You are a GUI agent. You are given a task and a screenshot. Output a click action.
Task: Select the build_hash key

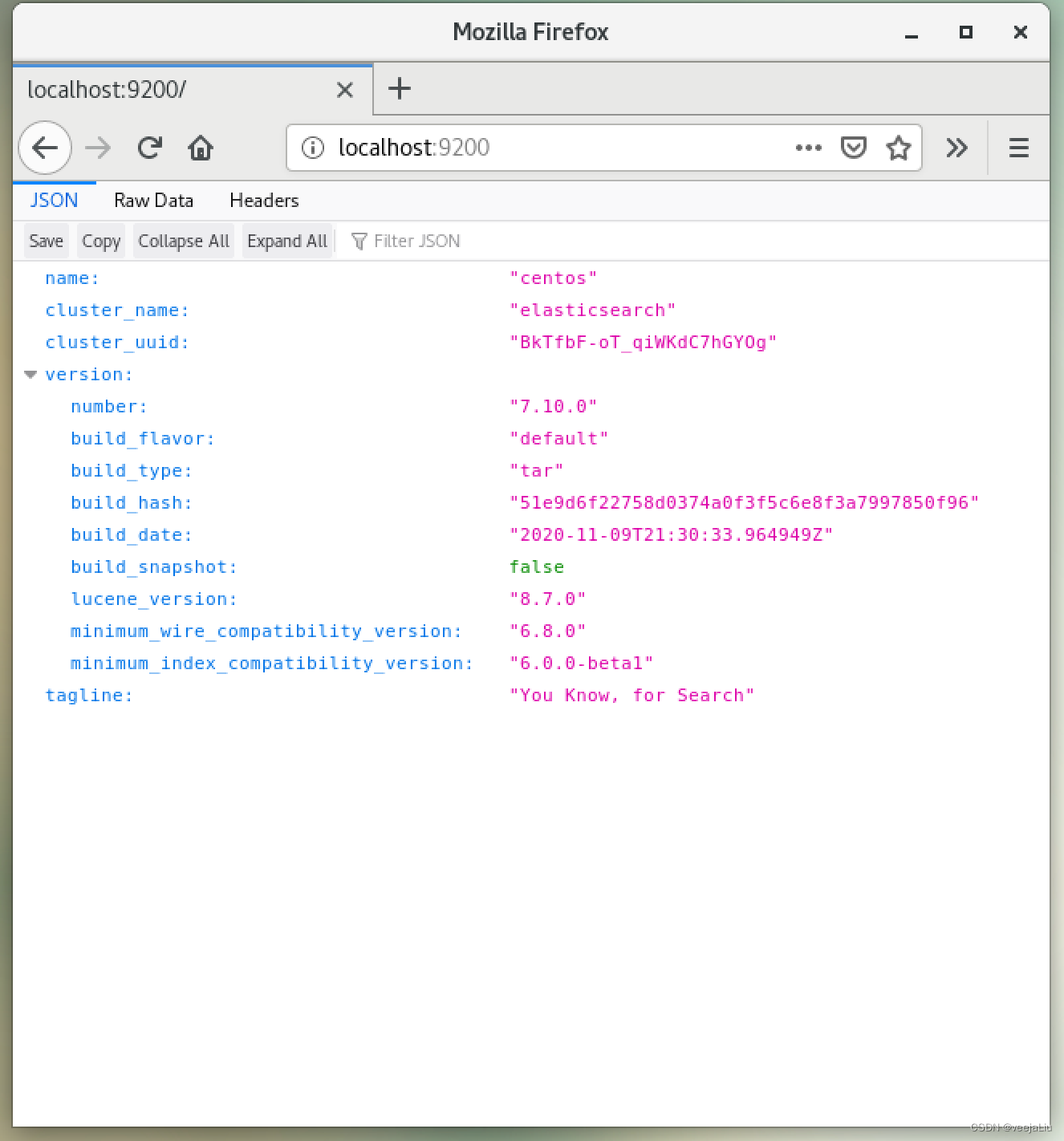coord(132,503)
